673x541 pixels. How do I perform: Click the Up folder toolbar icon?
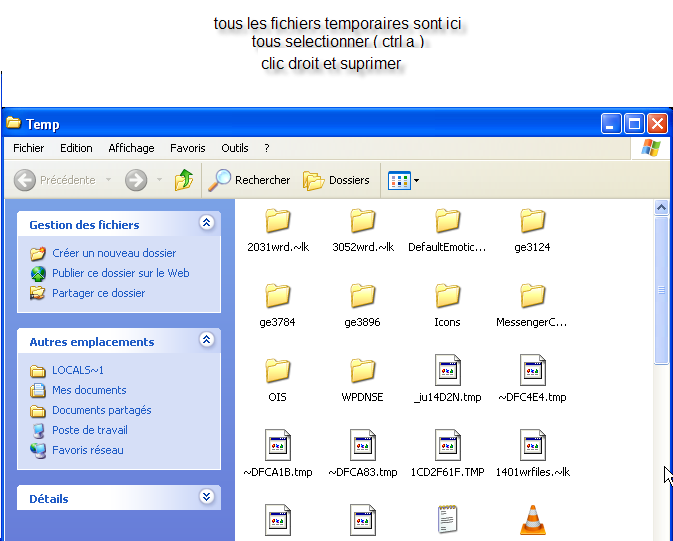(184, 180)
